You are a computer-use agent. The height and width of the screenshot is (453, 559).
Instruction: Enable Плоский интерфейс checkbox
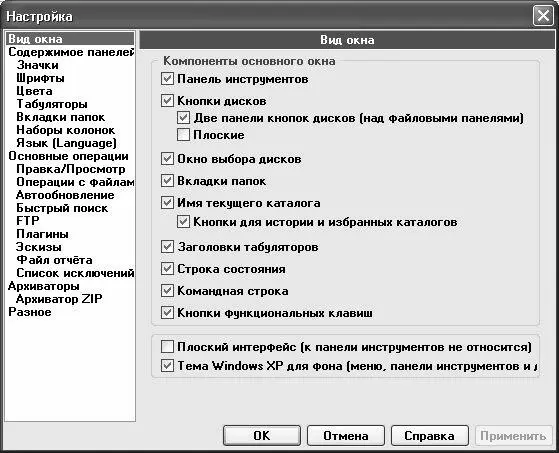coord(167,346)
